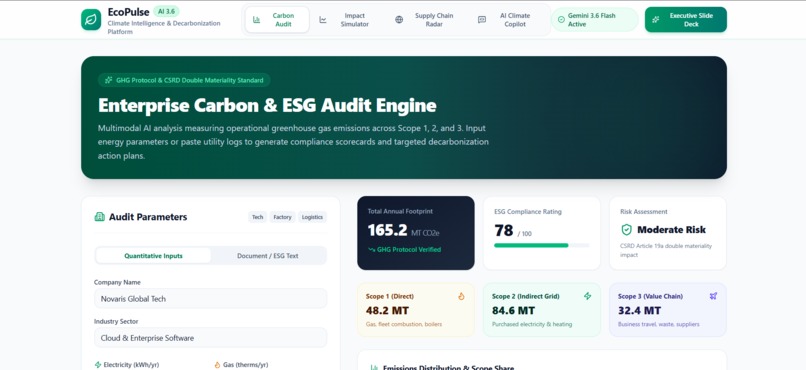Click the trend arrow beside GHG Protocol Verified
The image size is (806, 370).
372,250
